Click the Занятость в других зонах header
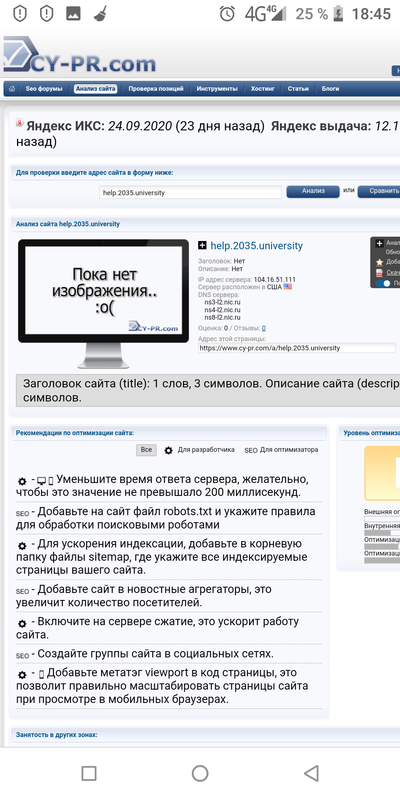Viewport: 400px width, 800px height. point(56,735)
